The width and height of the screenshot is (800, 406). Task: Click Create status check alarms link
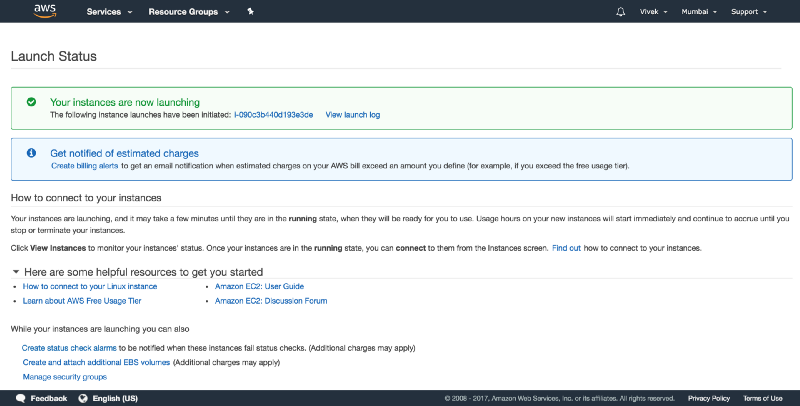coord(69,348)
